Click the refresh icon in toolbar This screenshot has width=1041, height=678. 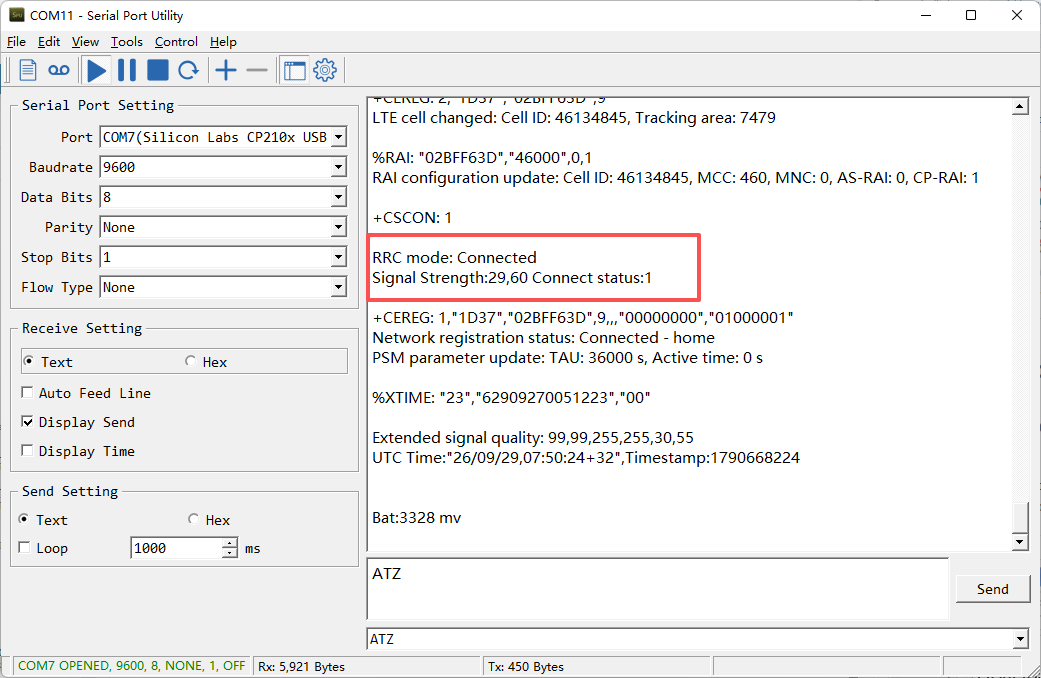[x=189, y=70]
